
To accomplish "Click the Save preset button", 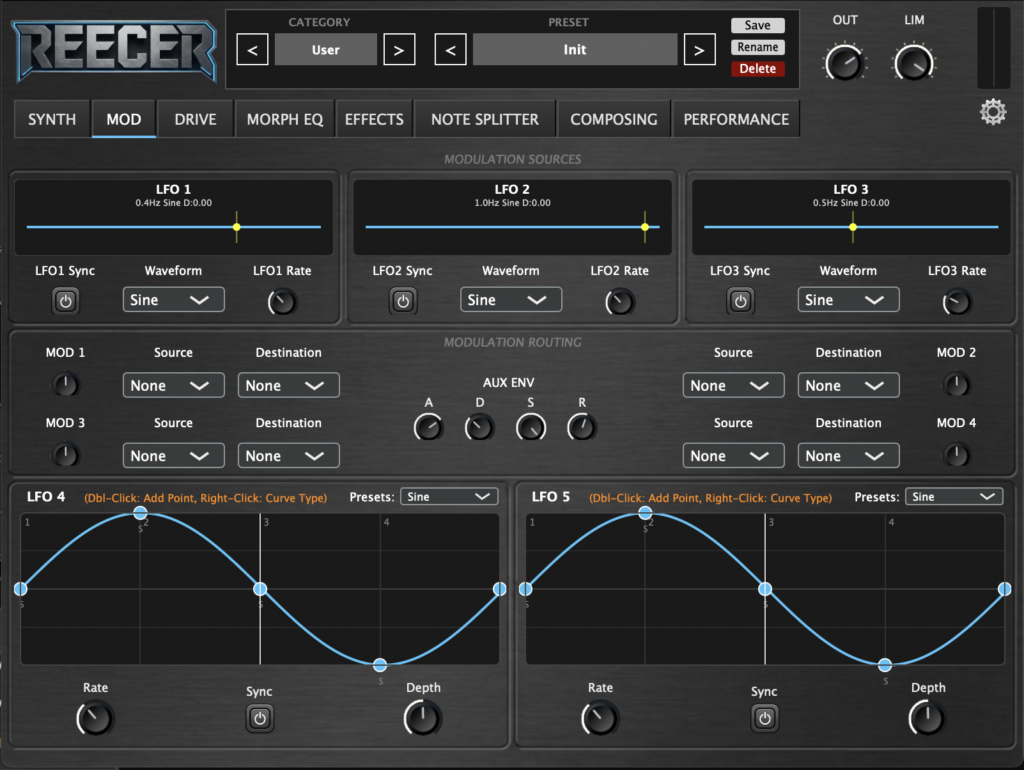I will (x=757, y=25).
